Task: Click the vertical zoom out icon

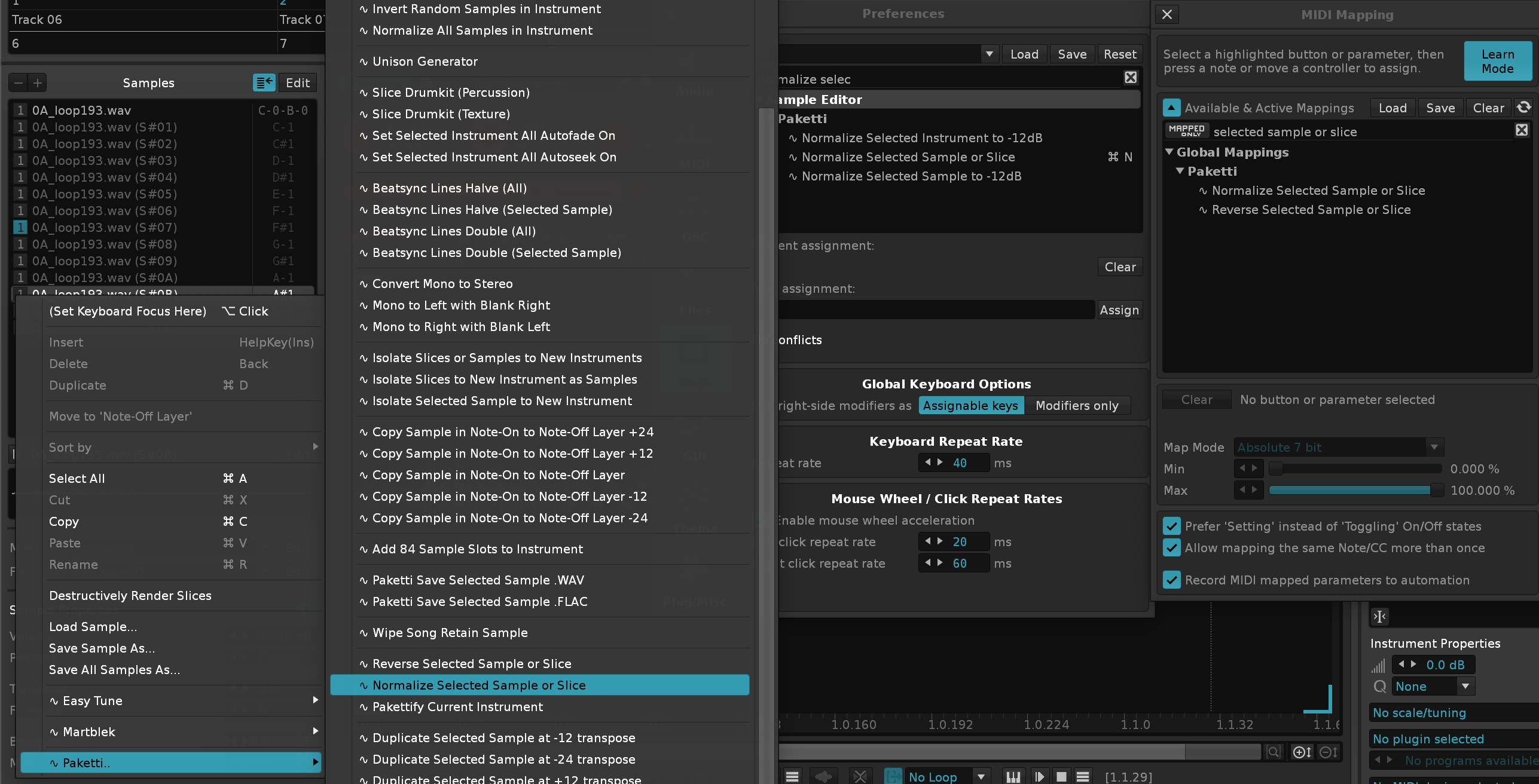Action: tap(1328, 752)
